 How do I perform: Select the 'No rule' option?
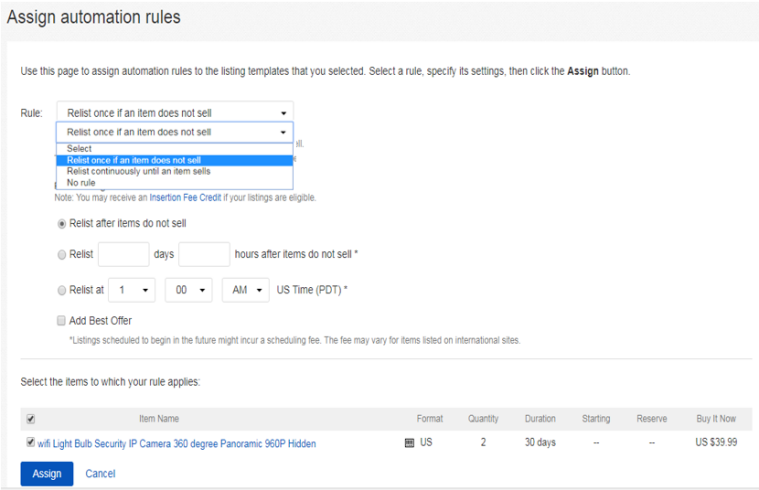(x=83, y=182)
